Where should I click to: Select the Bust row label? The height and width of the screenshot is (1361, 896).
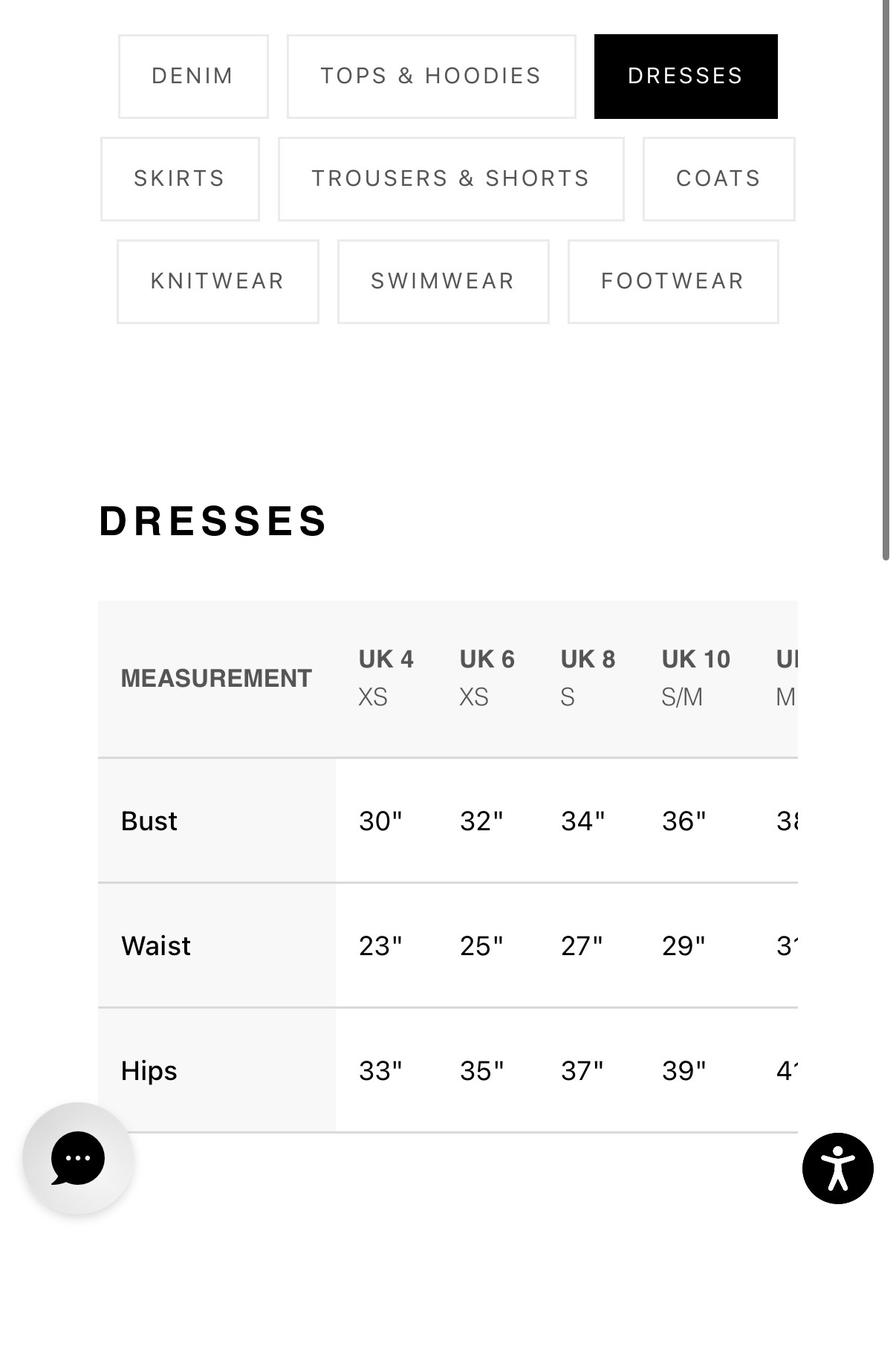tap(149, 821)
